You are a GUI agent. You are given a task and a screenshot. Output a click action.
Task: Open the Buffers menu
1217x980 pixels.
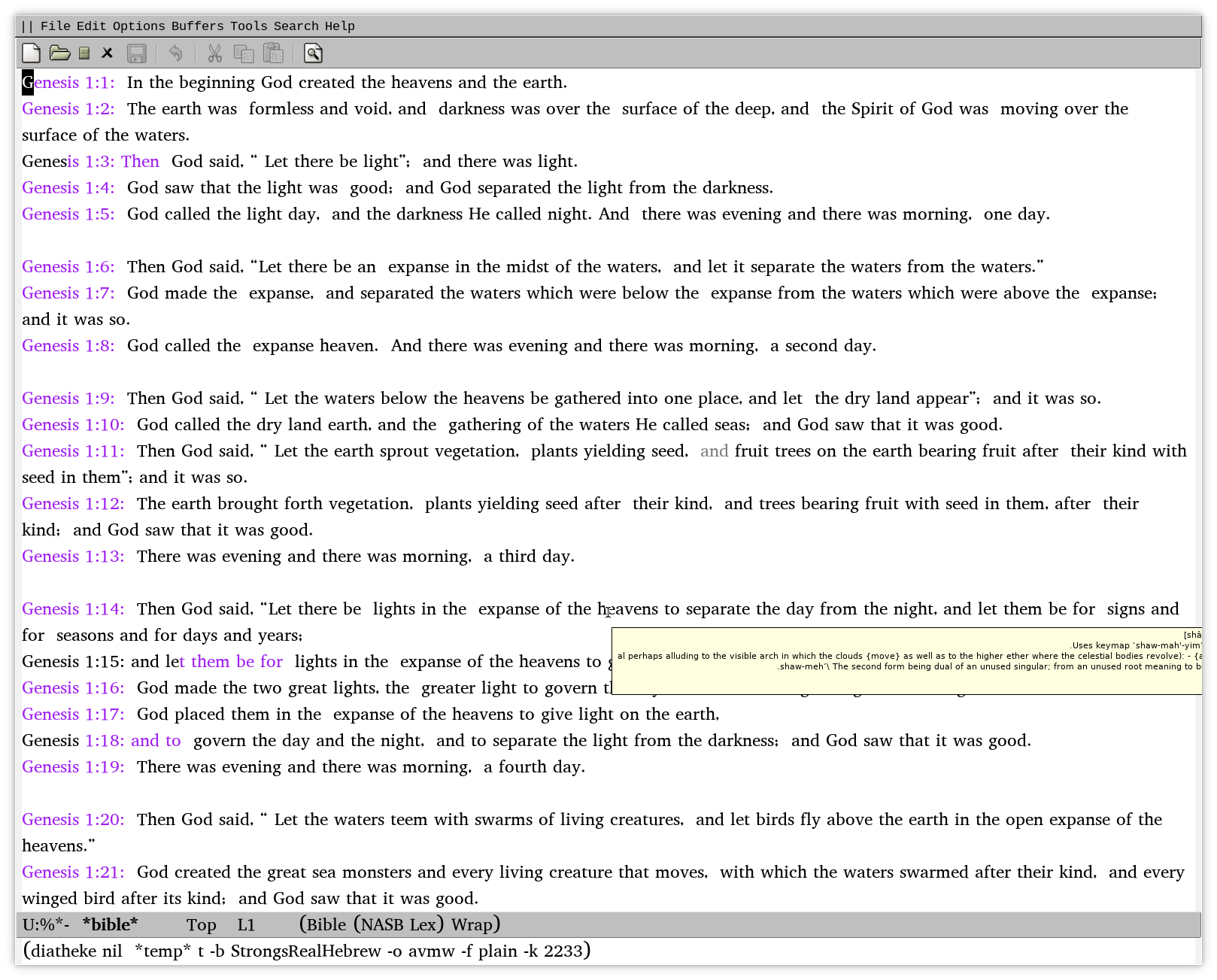coord(197,26)
